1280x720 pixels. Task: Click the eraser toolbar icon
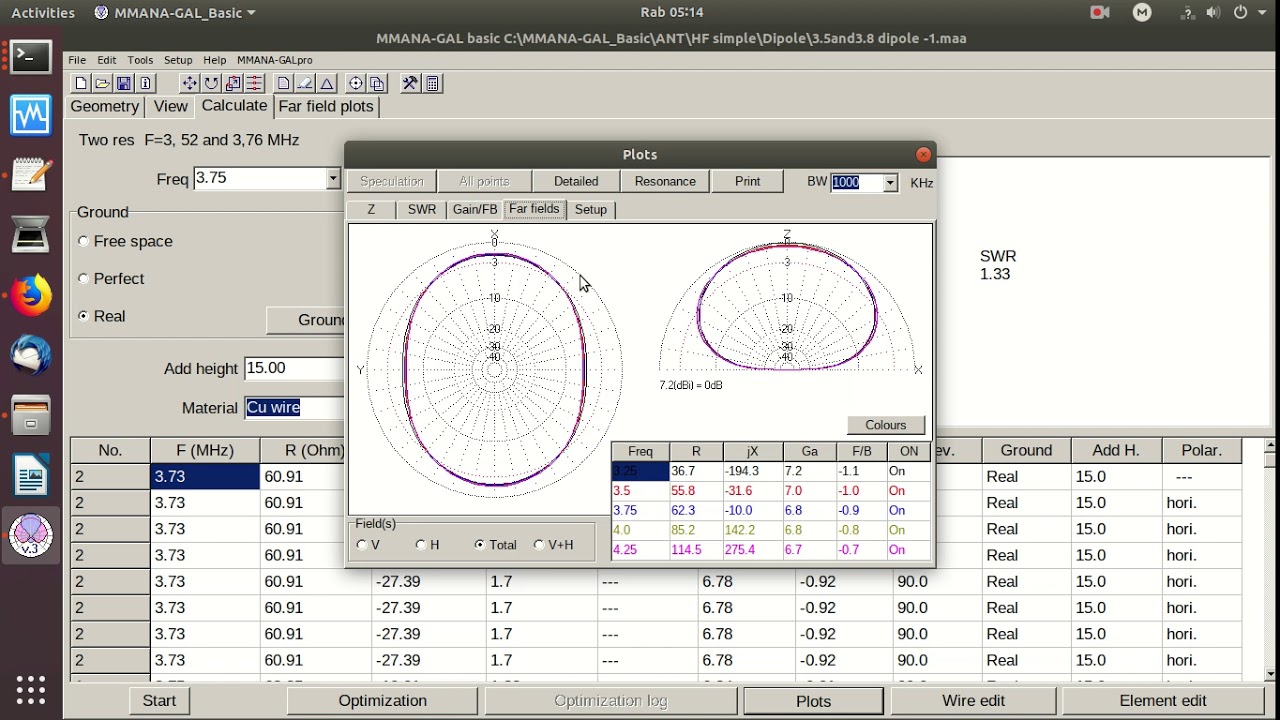click(305, 84)
